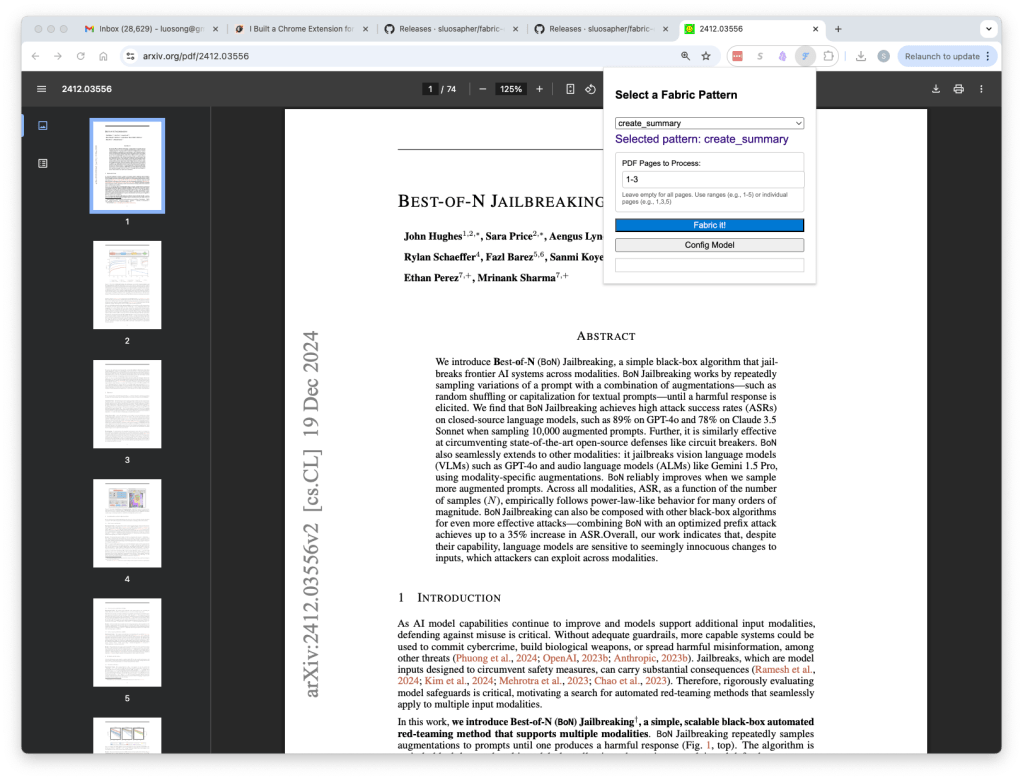Click the fit to page icon
This screenshot has width=1023, height=780.
570,89
